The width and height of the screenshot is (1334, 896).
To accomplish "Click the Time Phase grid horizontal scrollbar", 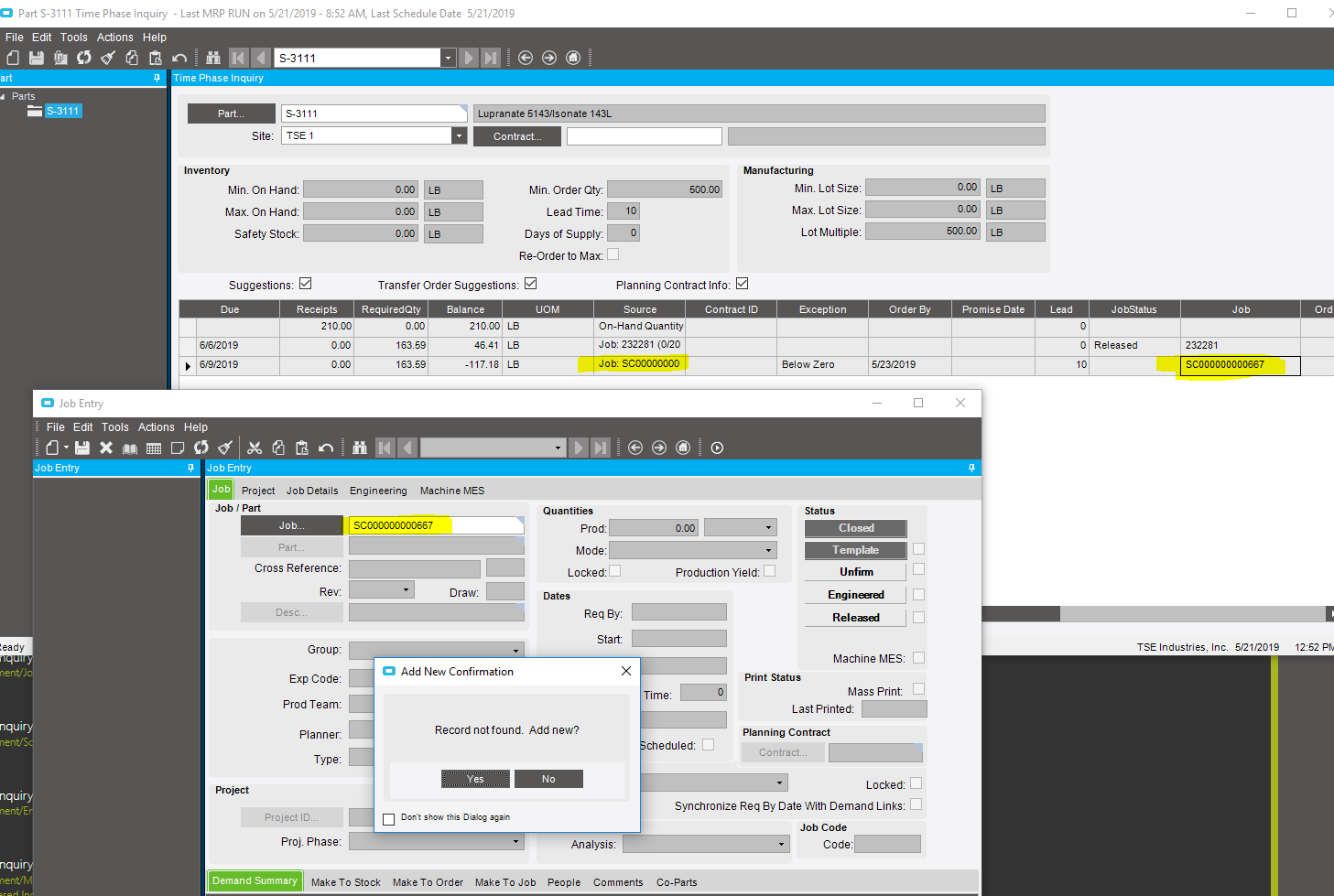I will tap(1020, 613).
